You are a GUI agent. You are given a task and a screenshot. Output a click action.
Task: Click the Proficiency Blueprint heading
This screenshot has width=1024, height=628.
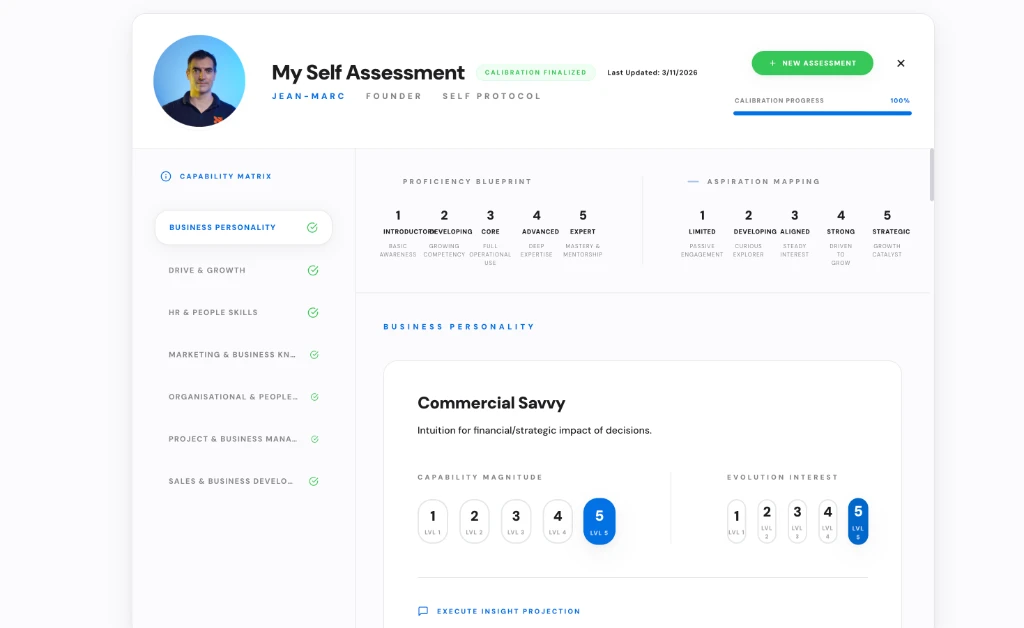tap(467, 181)
